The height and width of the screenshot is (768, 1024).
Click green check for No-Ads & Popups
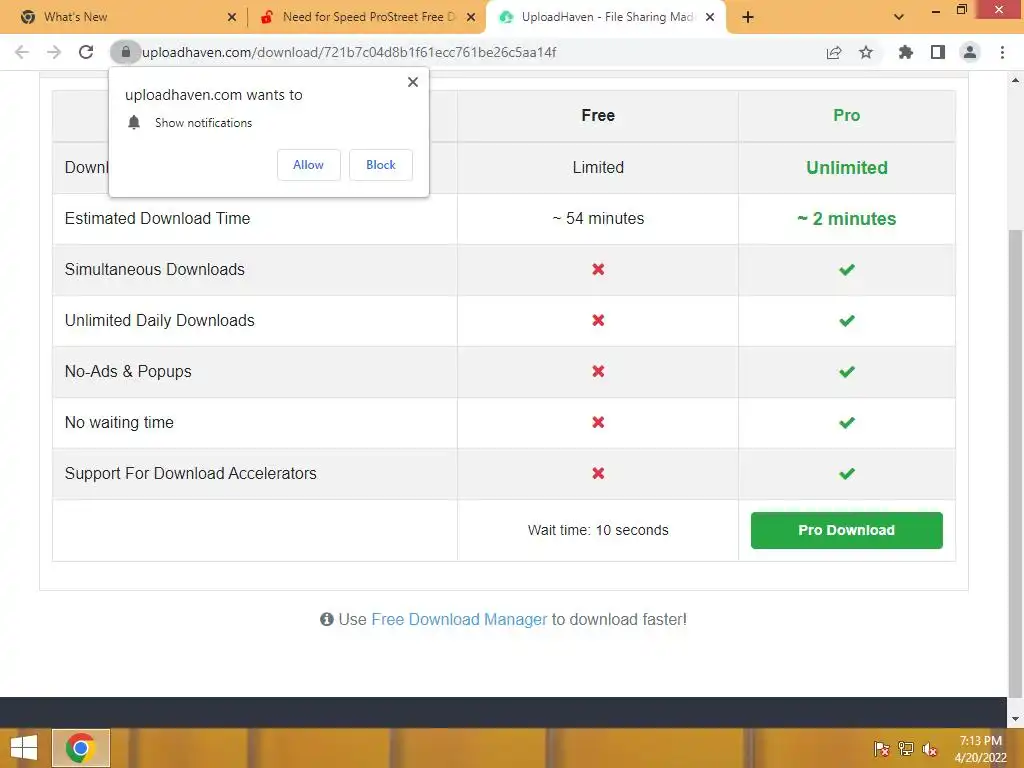click(x=847, y=372)
